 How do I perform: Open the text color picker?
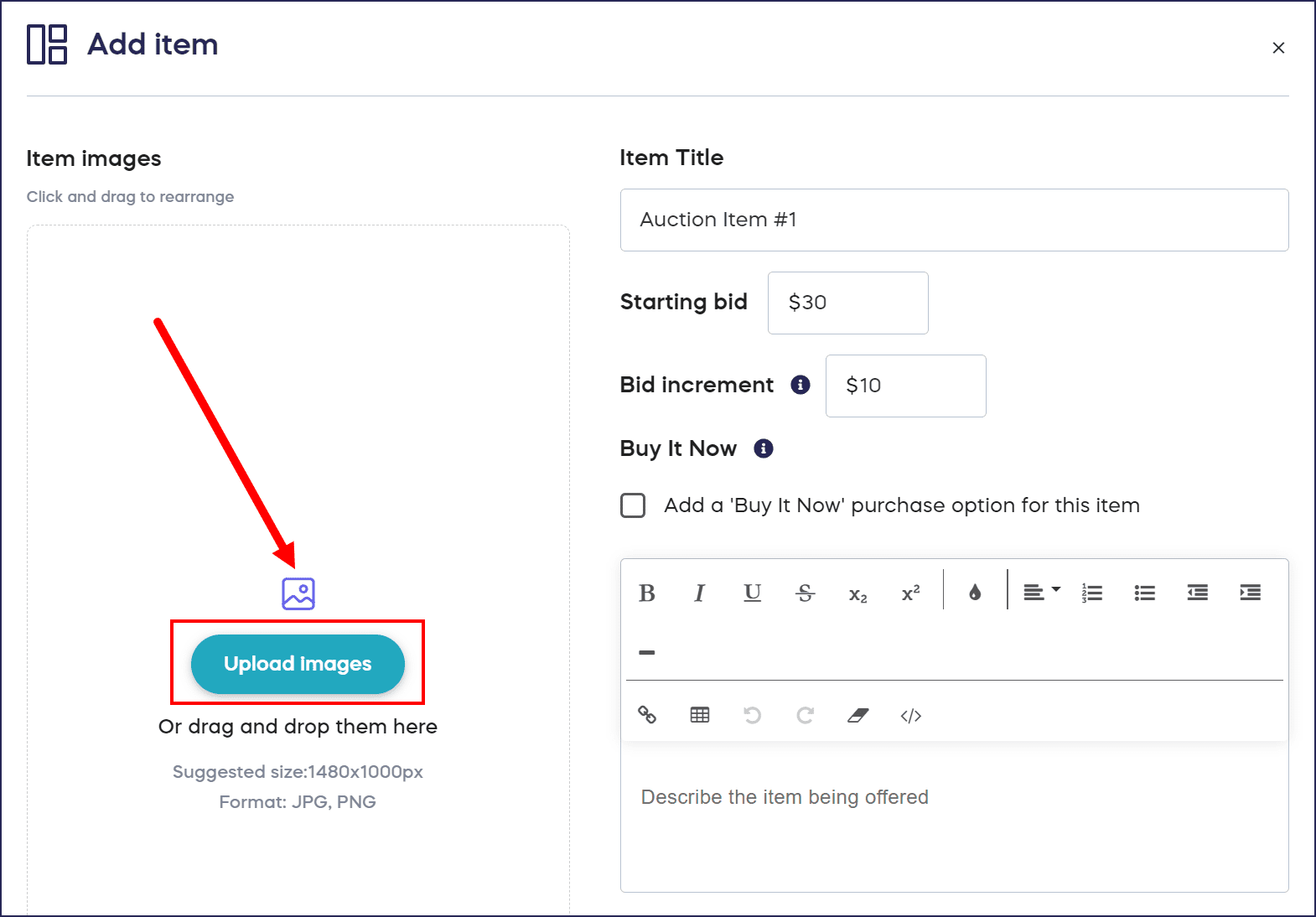click(975, 593)
